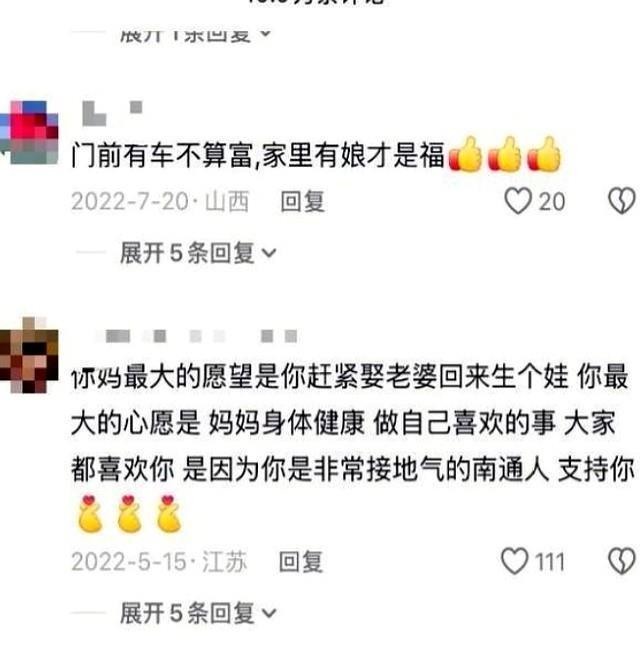Open blurred username of Jiangsu commenter
This screenshot has height=651, width=640.
coord(201,336)
